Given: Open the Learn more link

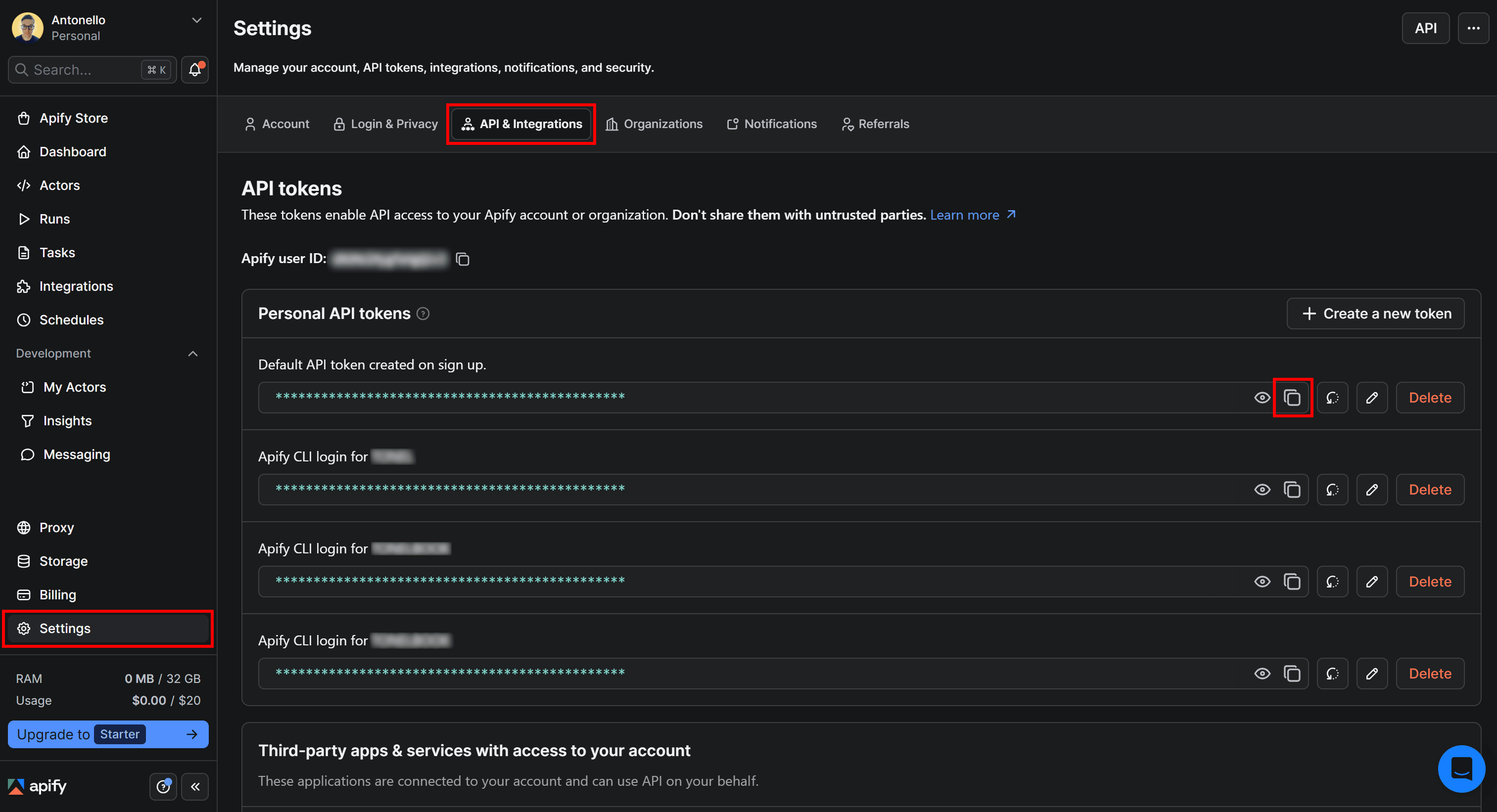Looking at the screenshot, I should coord(973,215).
